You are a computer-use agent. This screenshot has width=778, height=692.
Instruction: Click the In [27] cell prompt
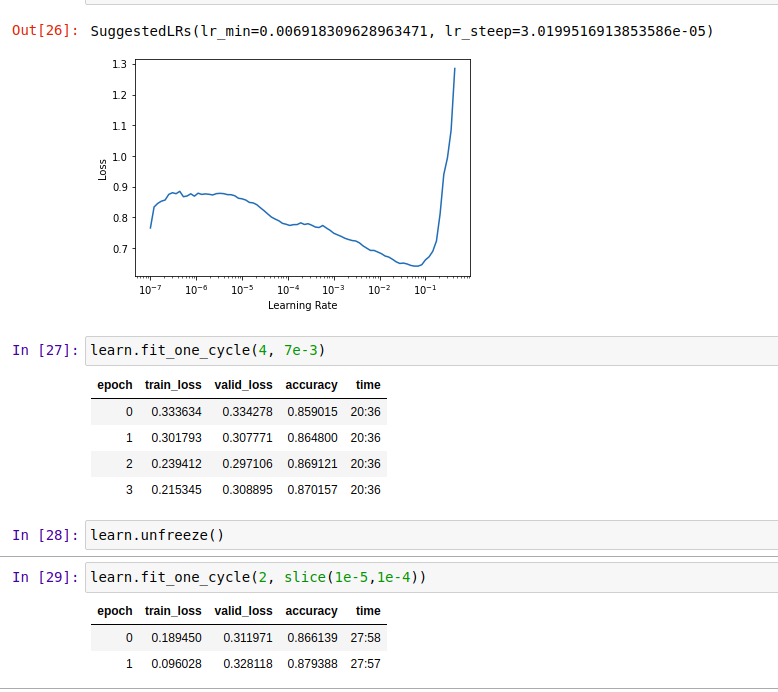point(44,350)
